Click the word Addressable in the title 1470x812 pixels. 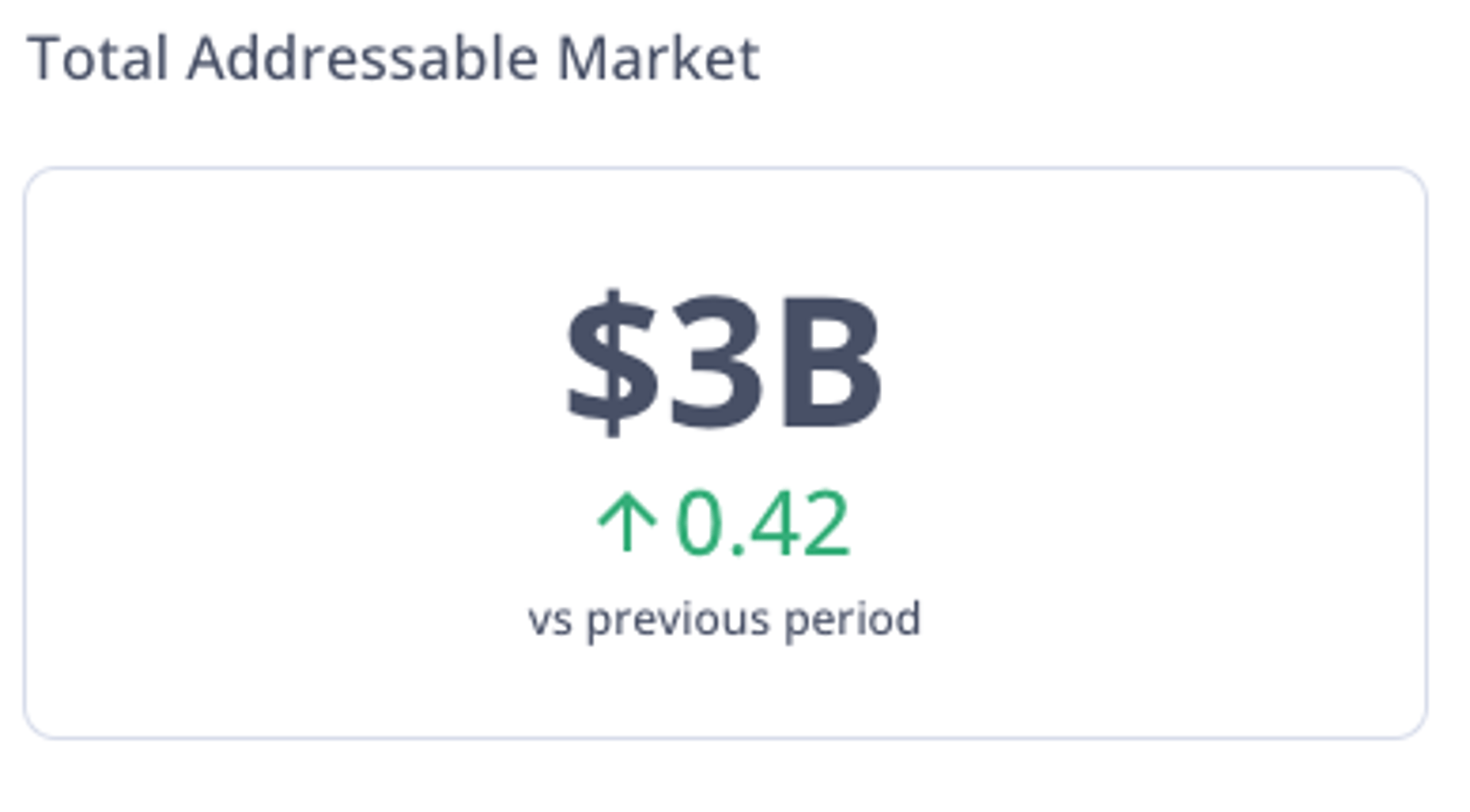click(x=360, y=54)
